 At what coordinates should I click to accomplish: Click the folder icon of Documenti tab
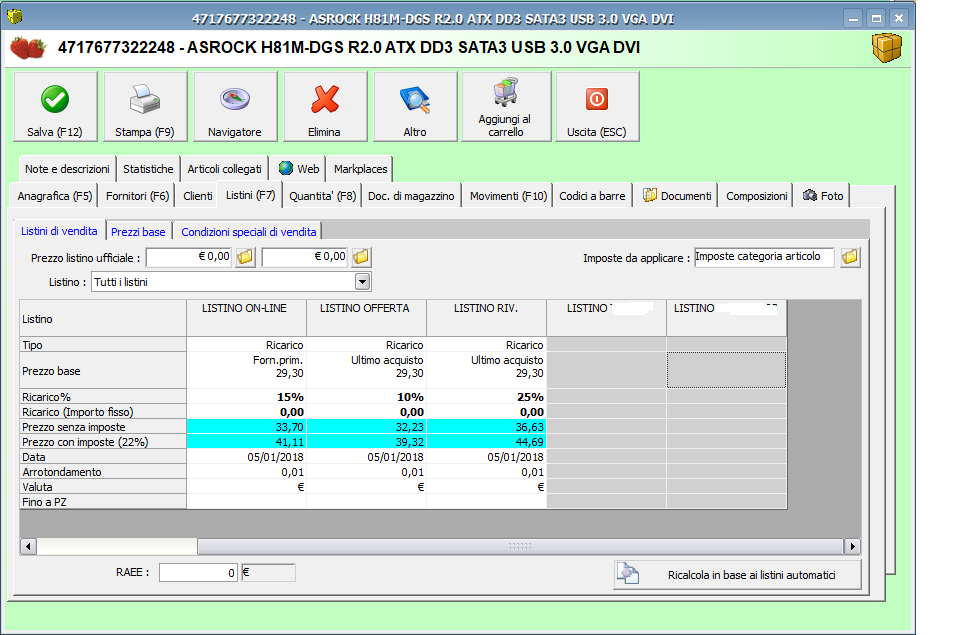pos(650,195)
